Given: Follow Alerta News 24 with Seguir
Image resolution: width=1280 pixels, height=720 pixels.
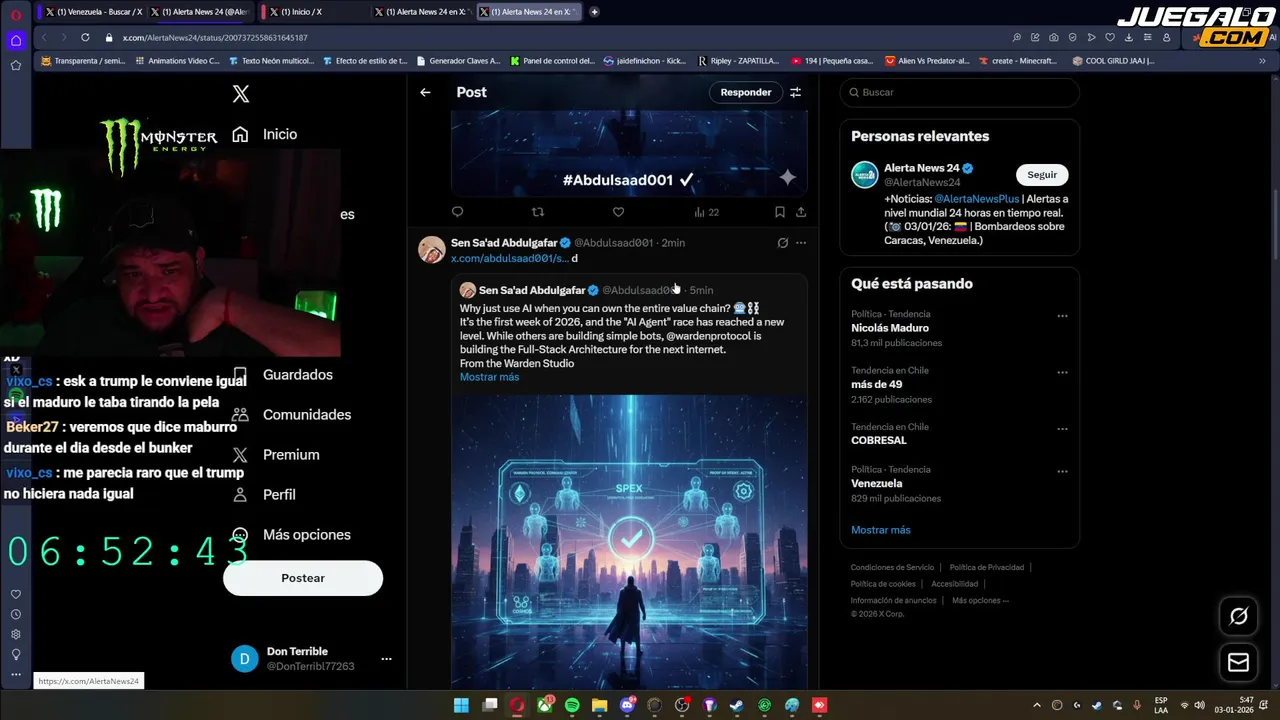Looking at the screenshot, I should tap(1042, 174).
